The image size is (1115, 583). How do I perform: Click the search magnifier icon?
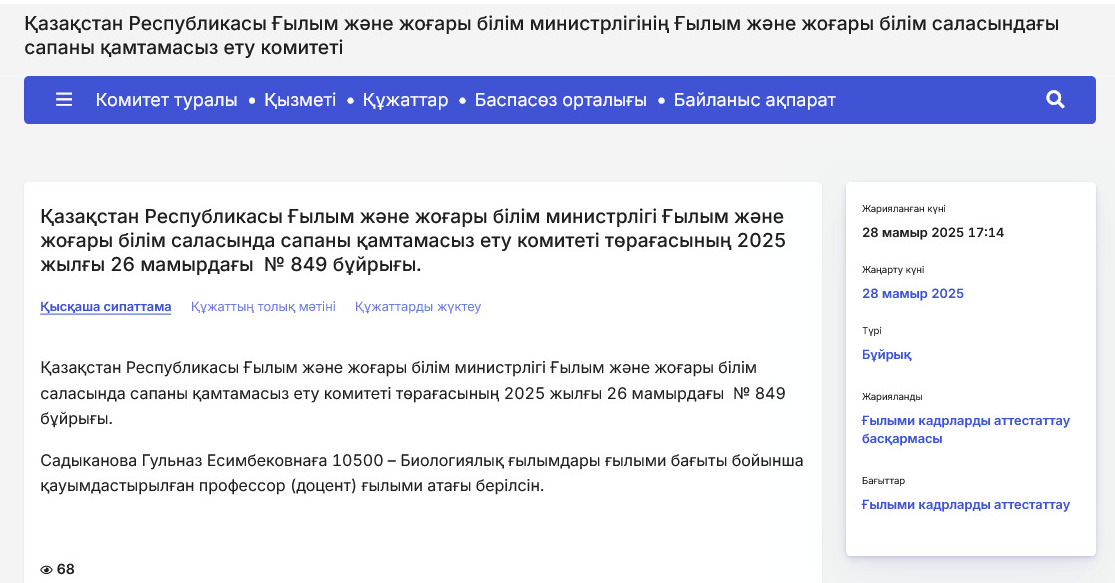coord(1055,100)
